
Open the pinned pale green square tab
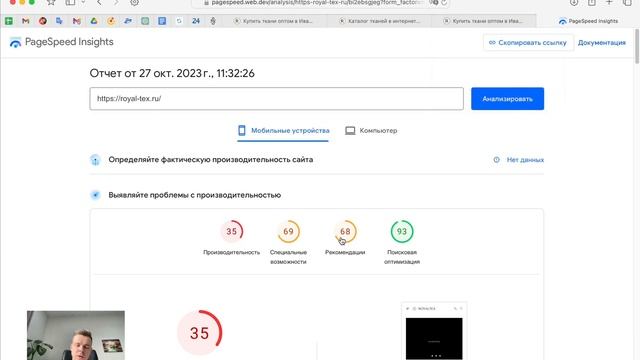(x=145, y=21)
